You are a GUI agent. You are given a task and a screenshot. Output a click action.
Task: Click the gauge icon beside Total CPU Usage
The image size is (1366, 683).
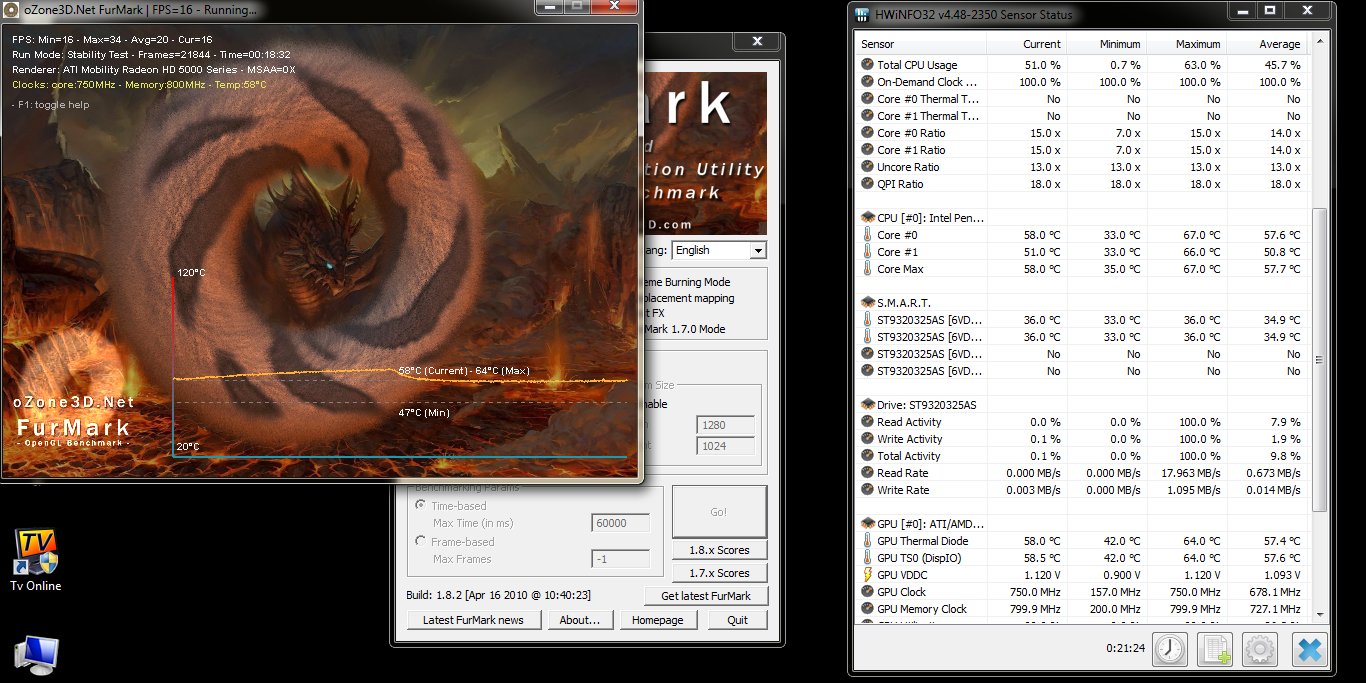867,65
